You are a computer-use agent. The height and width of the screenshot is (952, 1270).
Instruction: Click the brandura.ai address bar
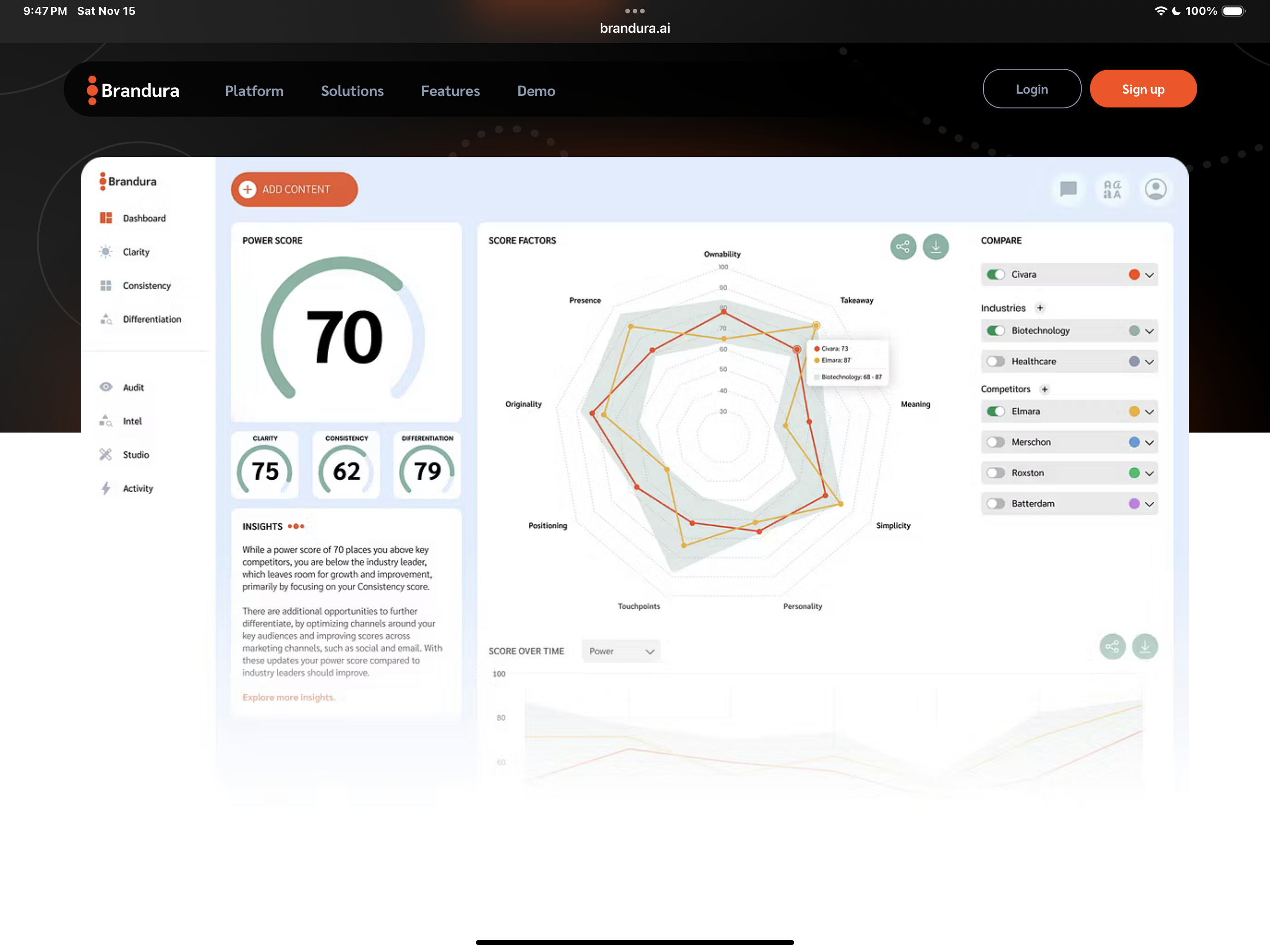(x=635, y=28)
